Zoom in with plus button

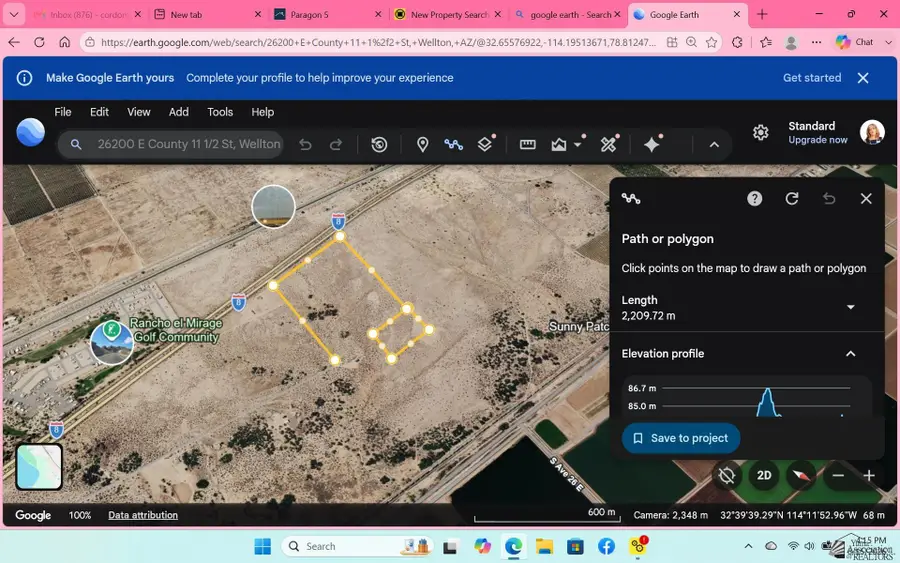[869, 475]
